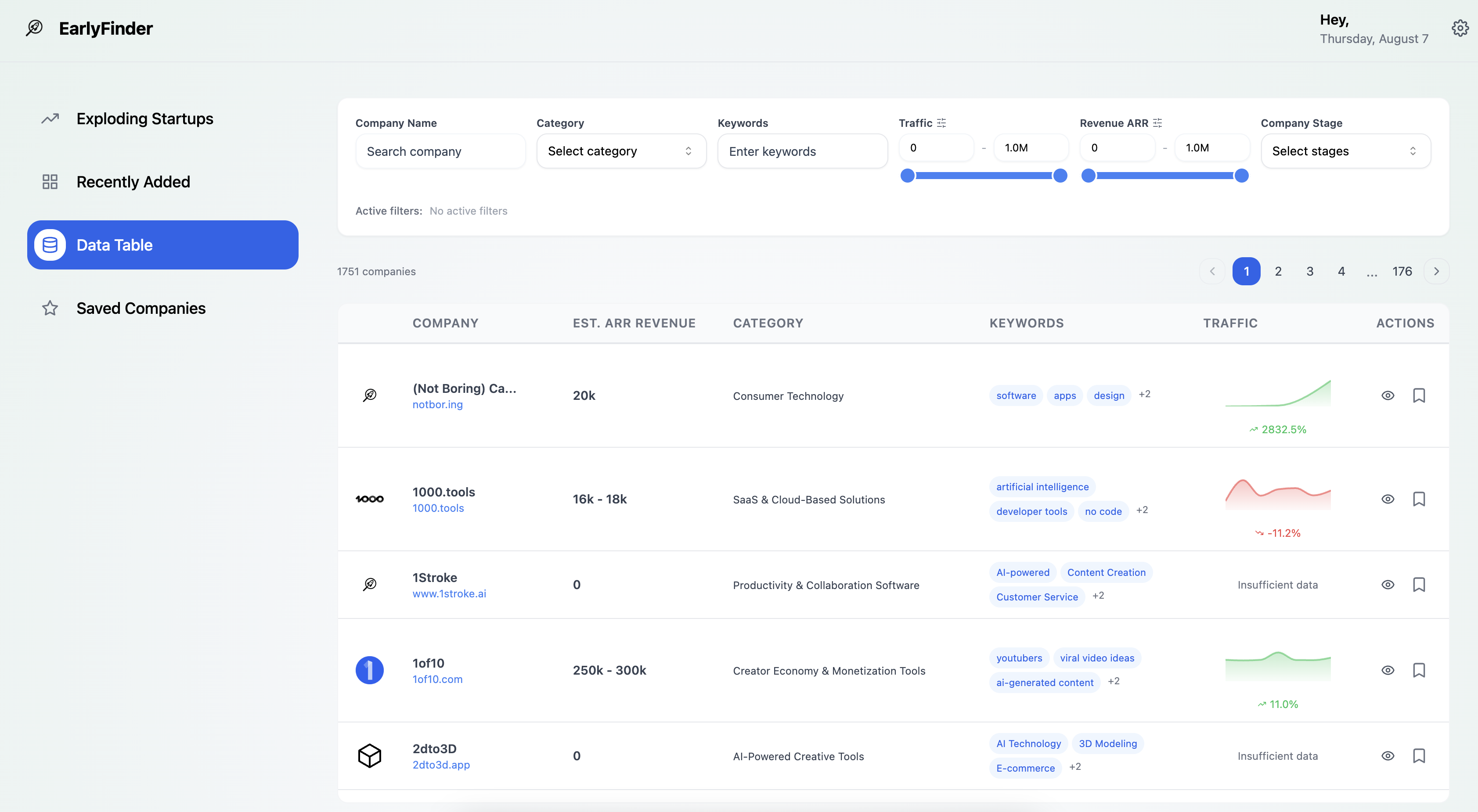Click the Search company input field
The image size is (1478, 812).
tap(440, 151)
